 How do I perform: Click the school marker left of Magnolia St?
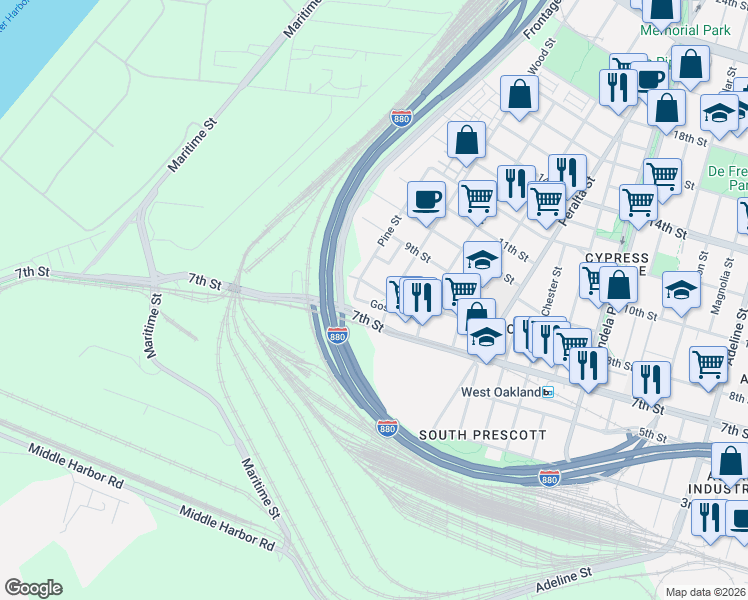tap(681, 294)
